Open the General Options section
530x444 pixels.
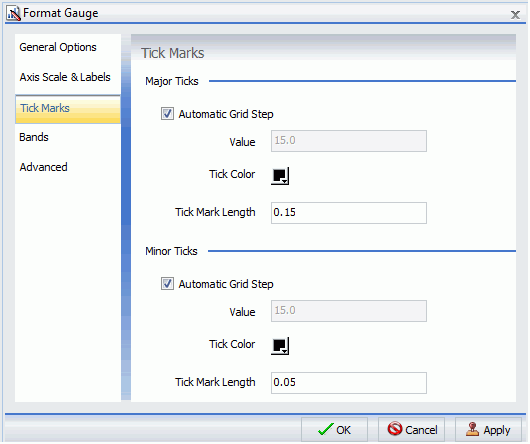coord(58,47)
